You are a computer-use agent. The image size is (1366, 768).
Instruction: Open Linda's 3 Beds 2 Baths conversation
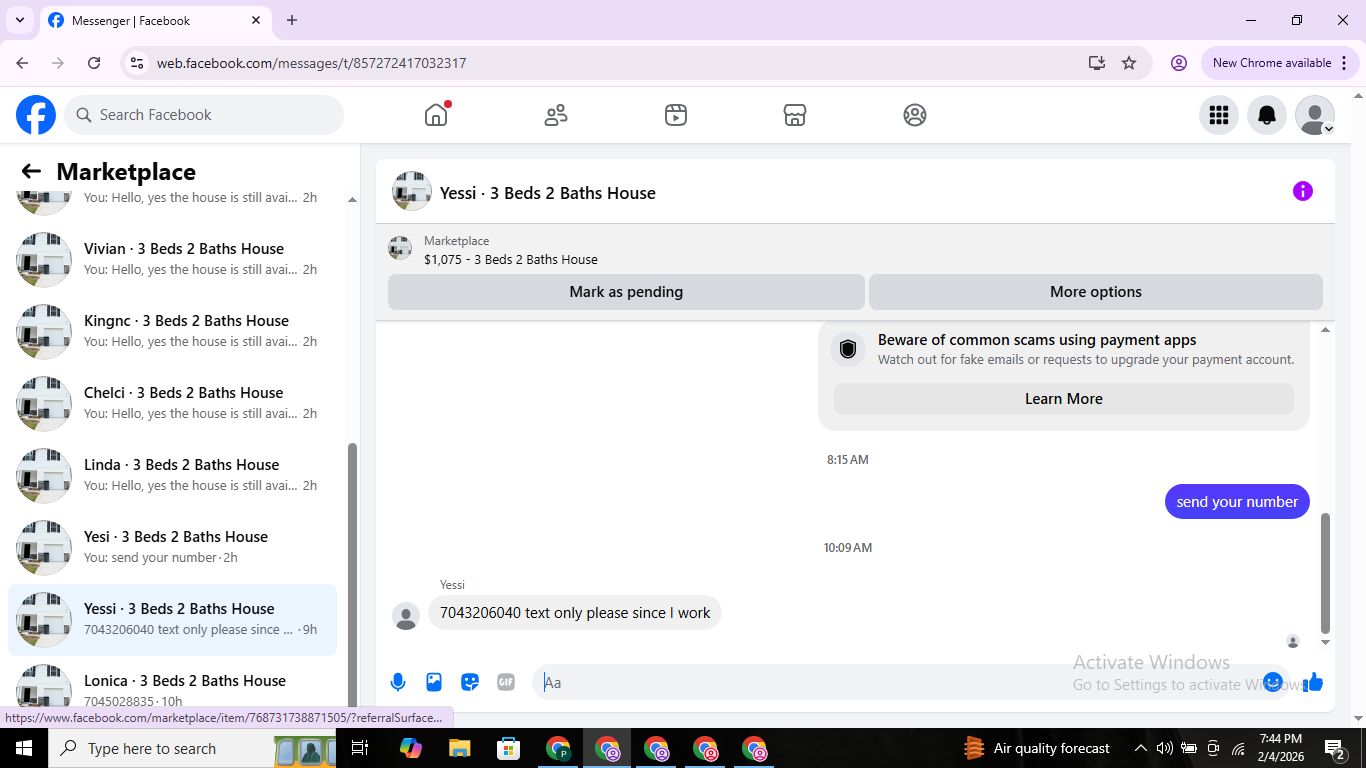pyautogui.click(x=172, y=476)
